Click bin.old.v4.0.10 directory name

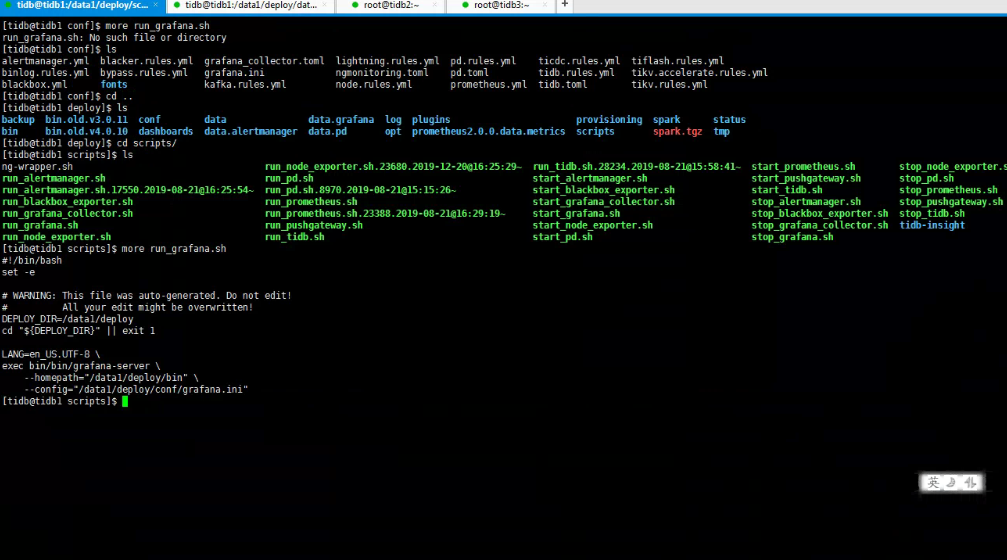(86, 132)
